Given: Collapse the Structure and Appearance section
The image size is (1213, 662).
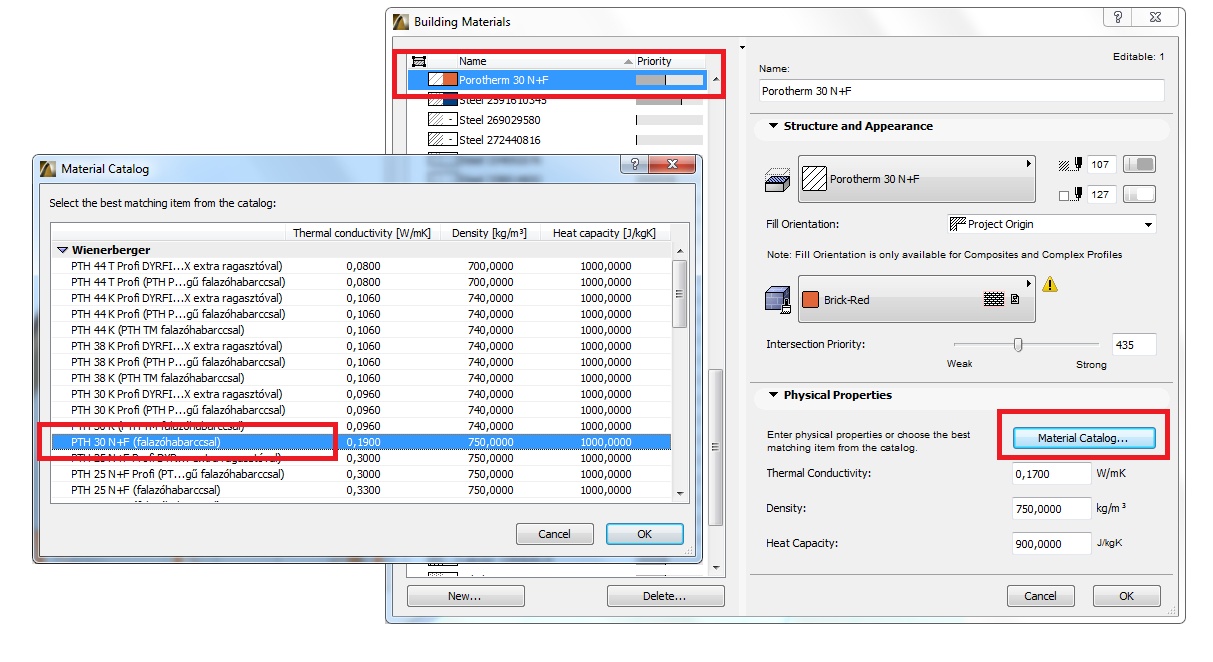Looking at the screenshot, I should (773, 127).
